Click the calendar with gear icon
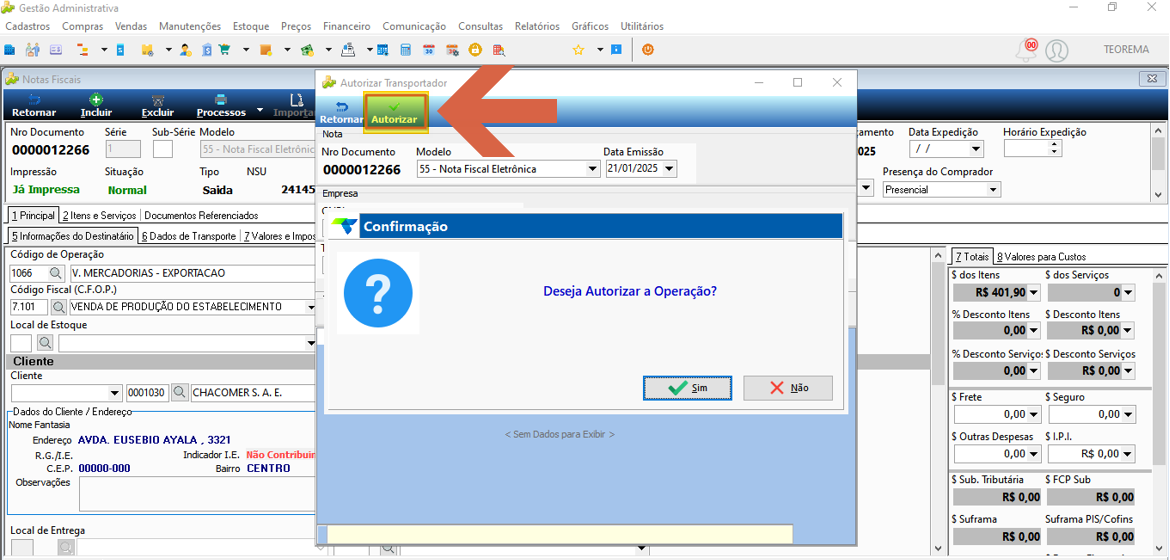The image size is (1170, 560). click(x=452, y=50)
